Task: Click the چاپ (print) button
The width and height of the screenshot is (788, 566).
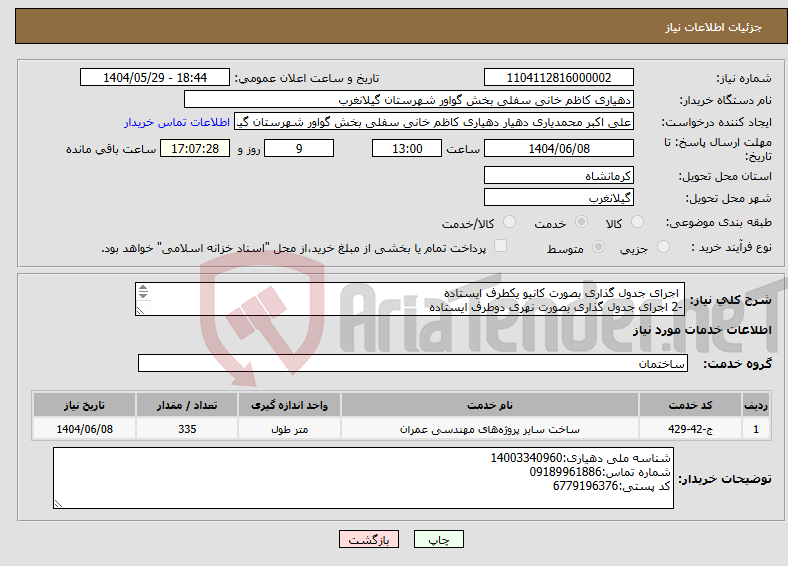Action: click(439, 539)
